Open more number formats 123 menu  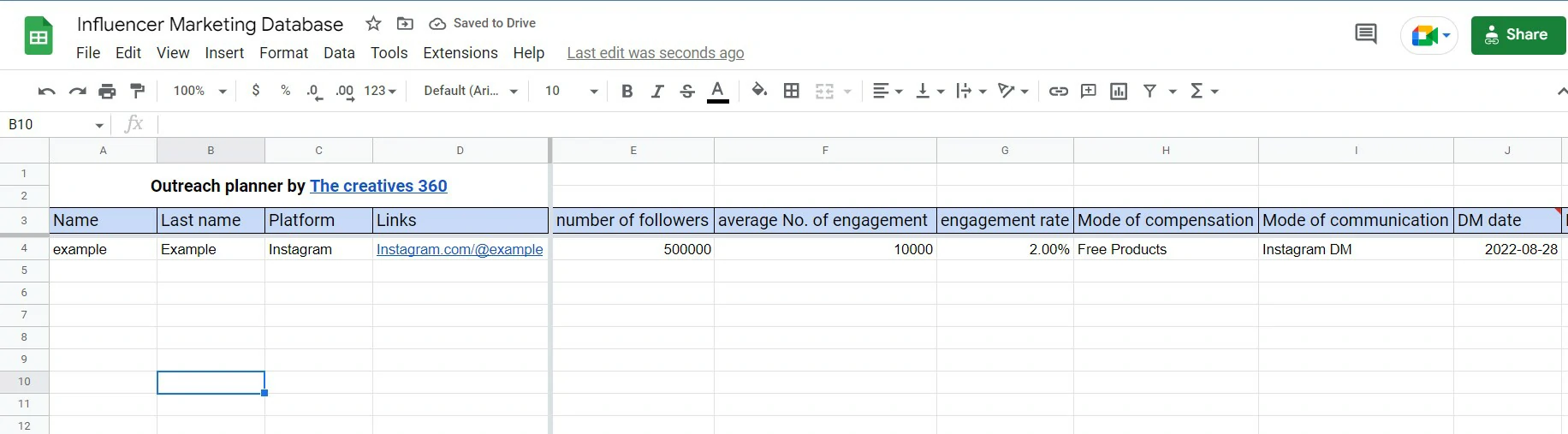click(x=380, y=91)
